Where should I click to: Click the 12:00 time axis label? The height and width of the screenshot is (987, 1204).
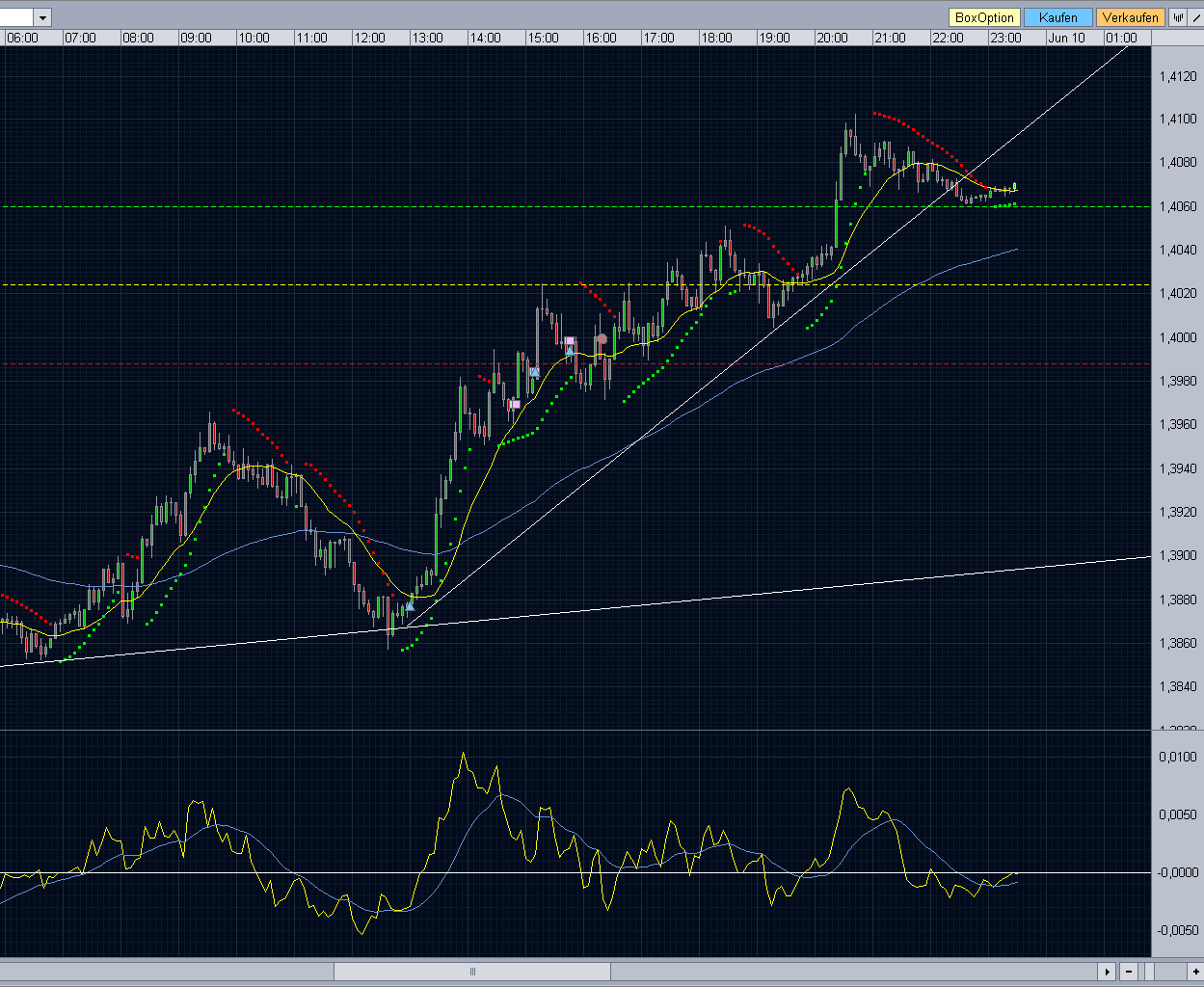coord(369,38)
